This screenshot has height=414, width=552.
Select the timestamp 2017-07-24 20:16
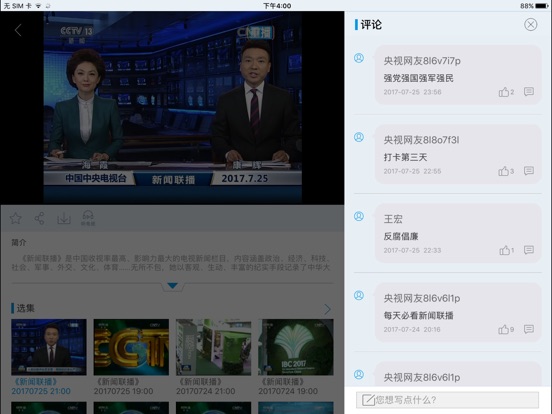[x=412, y=330]
